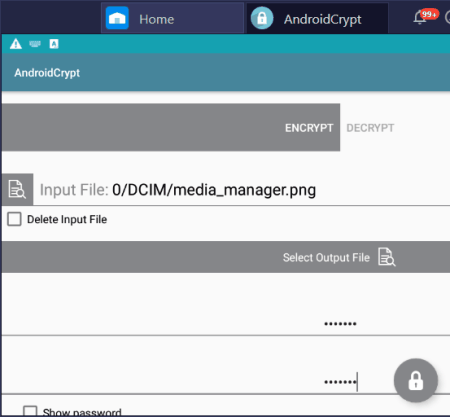Switch to DECRYPT mode
Screen dimensions: 450x417
[370, 128]
